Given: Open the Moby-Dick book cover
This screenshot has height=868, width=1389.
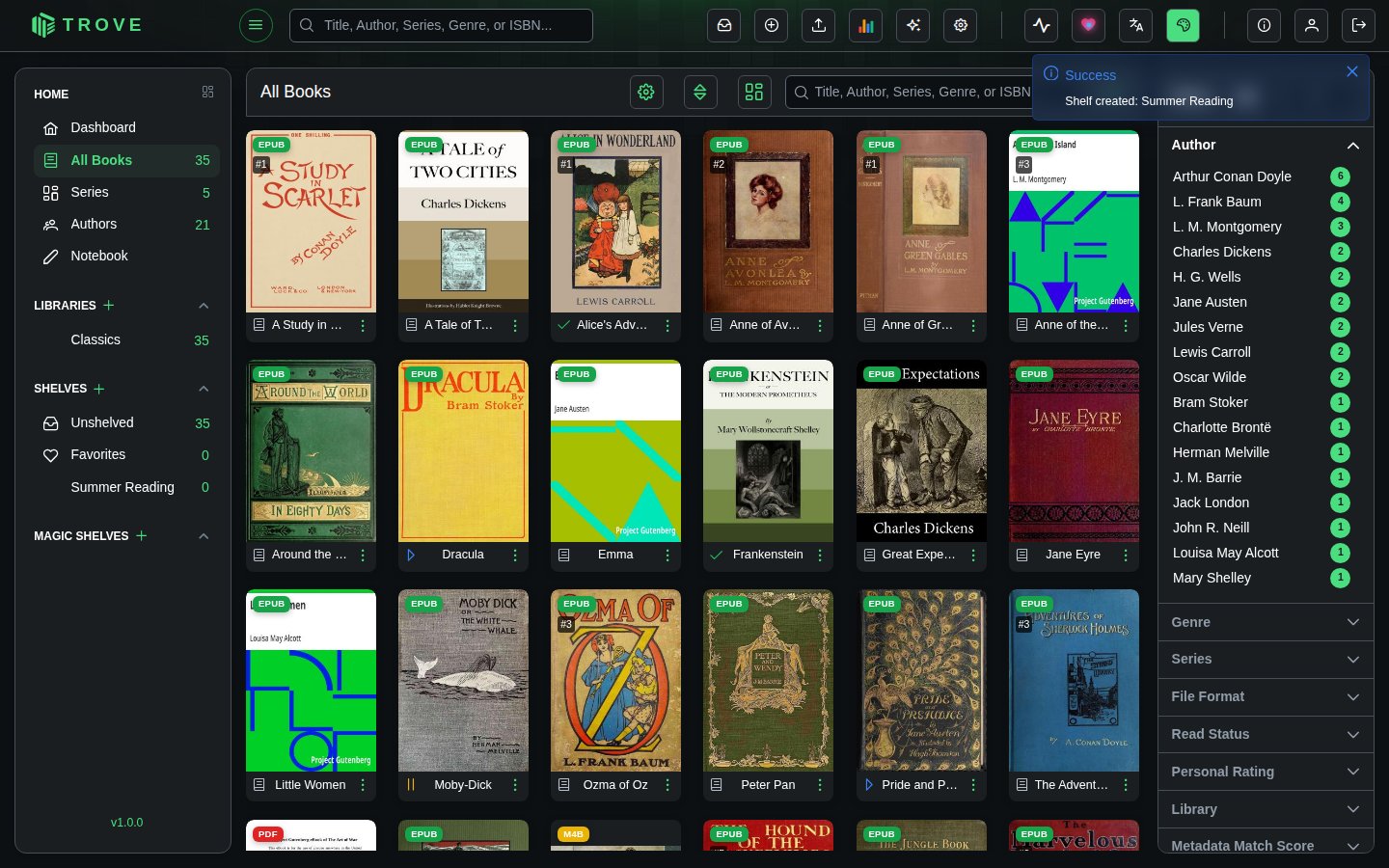Looking at the screenshot, I should (x=463, y=681).
